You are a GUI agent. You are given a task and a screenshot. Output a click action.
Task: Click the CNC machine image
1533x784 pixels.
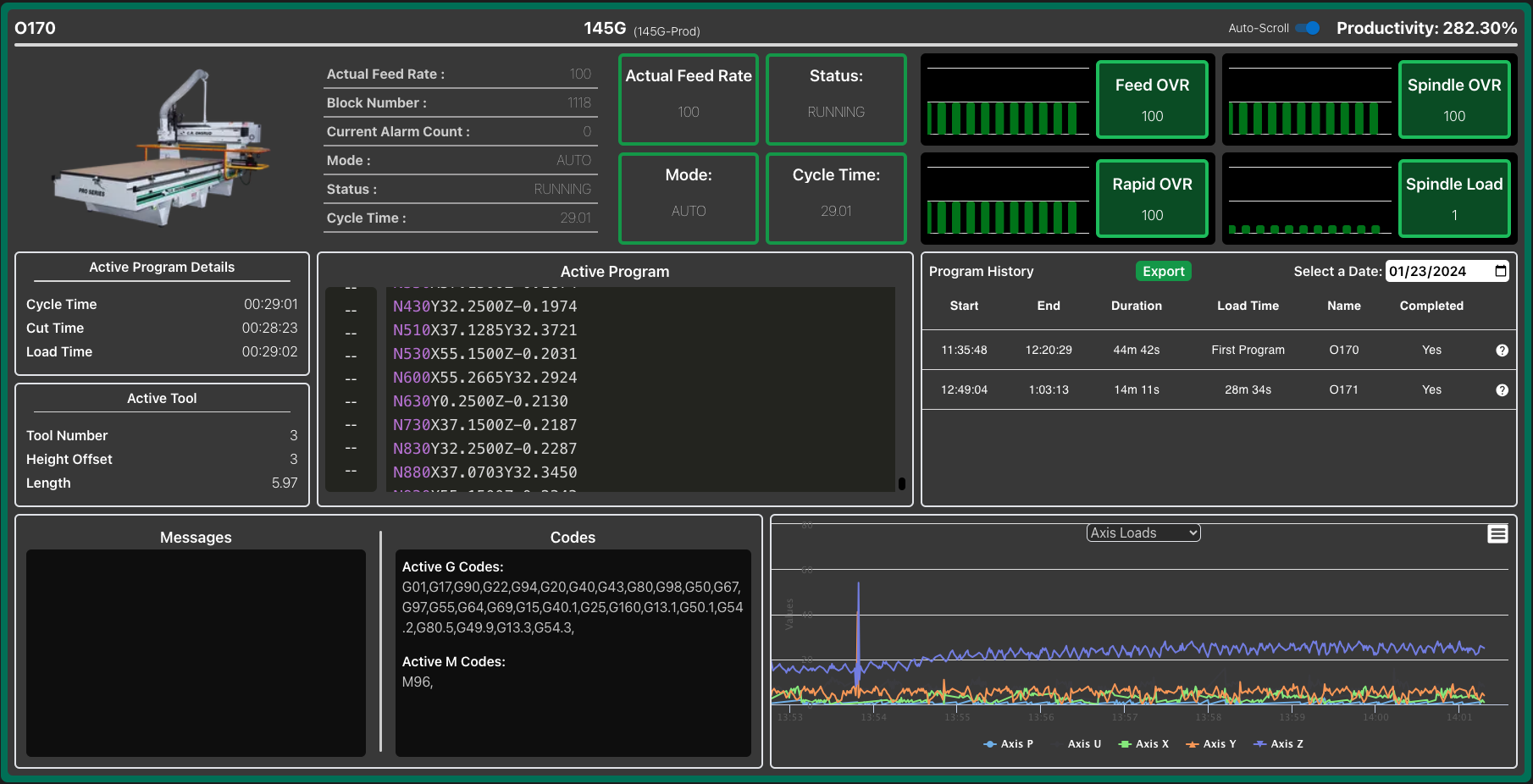(161, 150)
